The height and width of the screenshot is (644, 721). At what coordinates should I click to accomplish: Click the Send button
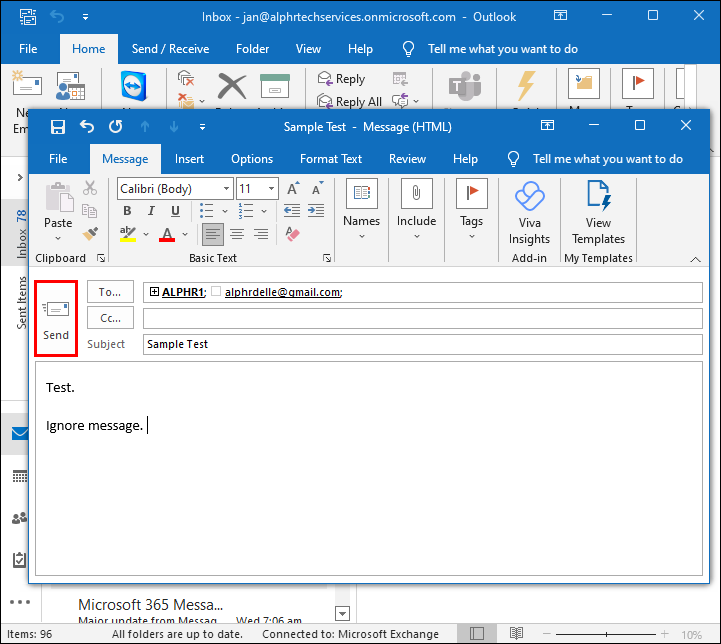pos(56,318)
